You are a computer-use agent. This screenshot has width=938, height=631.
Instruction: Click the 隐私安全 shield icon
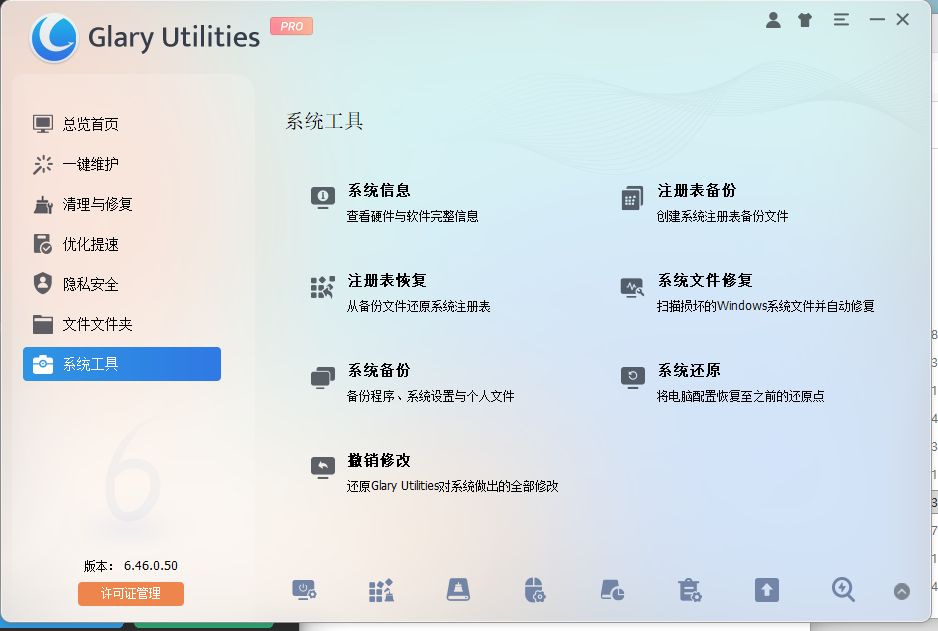[x=42, y=284]
